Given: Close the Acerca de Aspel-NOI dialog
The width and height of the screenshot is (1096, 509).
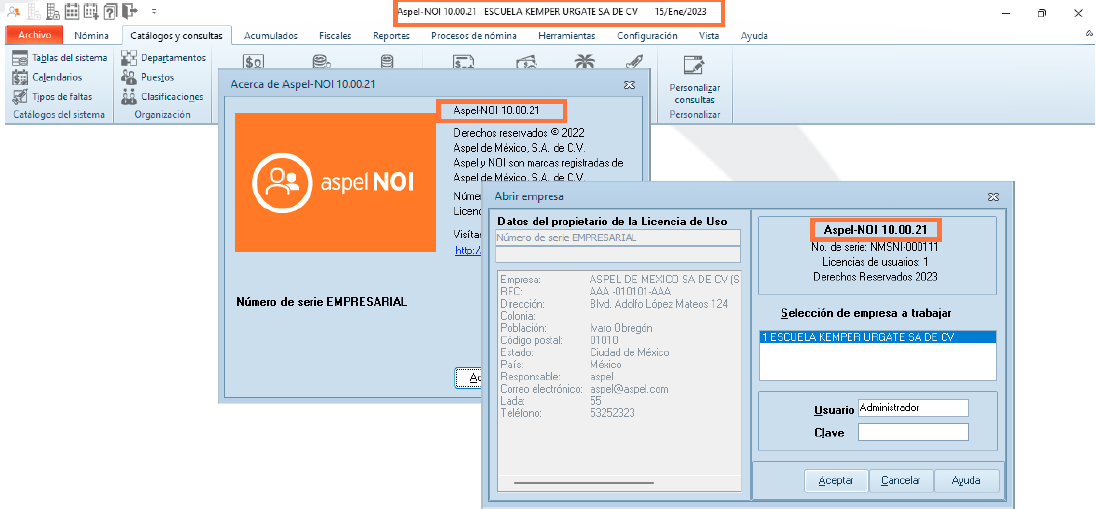Looking at the screenshot, I should click(630, 85).
